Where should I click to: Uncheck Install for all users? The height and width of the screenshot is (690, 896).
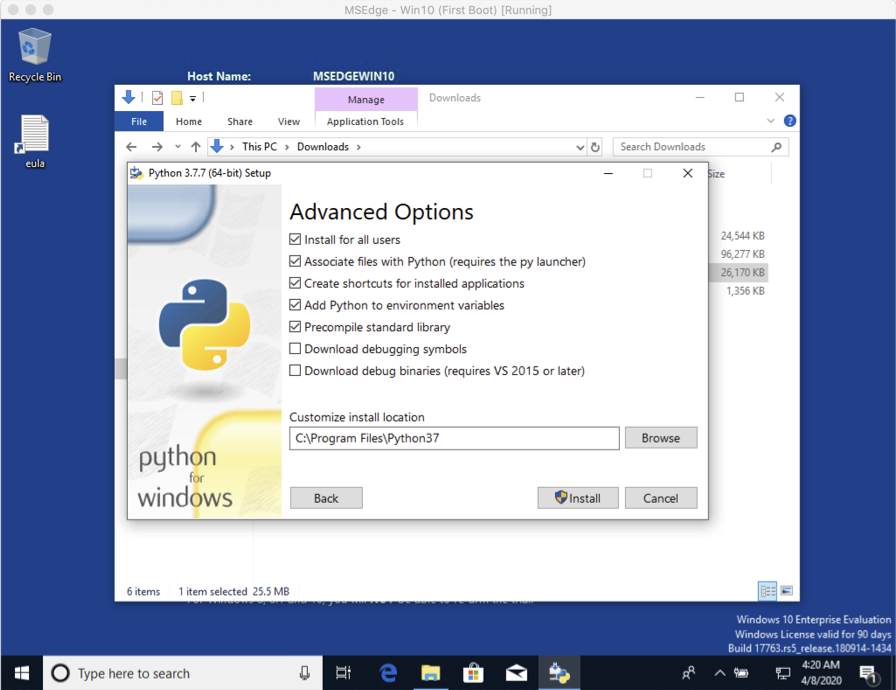click(295, 240)
